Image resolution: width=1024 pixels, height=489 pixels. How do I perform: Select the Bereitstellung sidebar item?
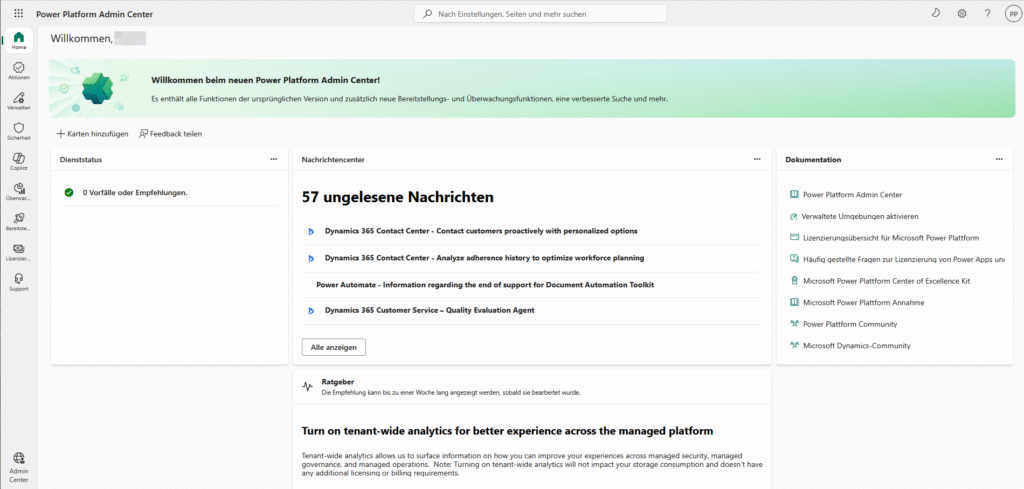click(x=19, y=222)
